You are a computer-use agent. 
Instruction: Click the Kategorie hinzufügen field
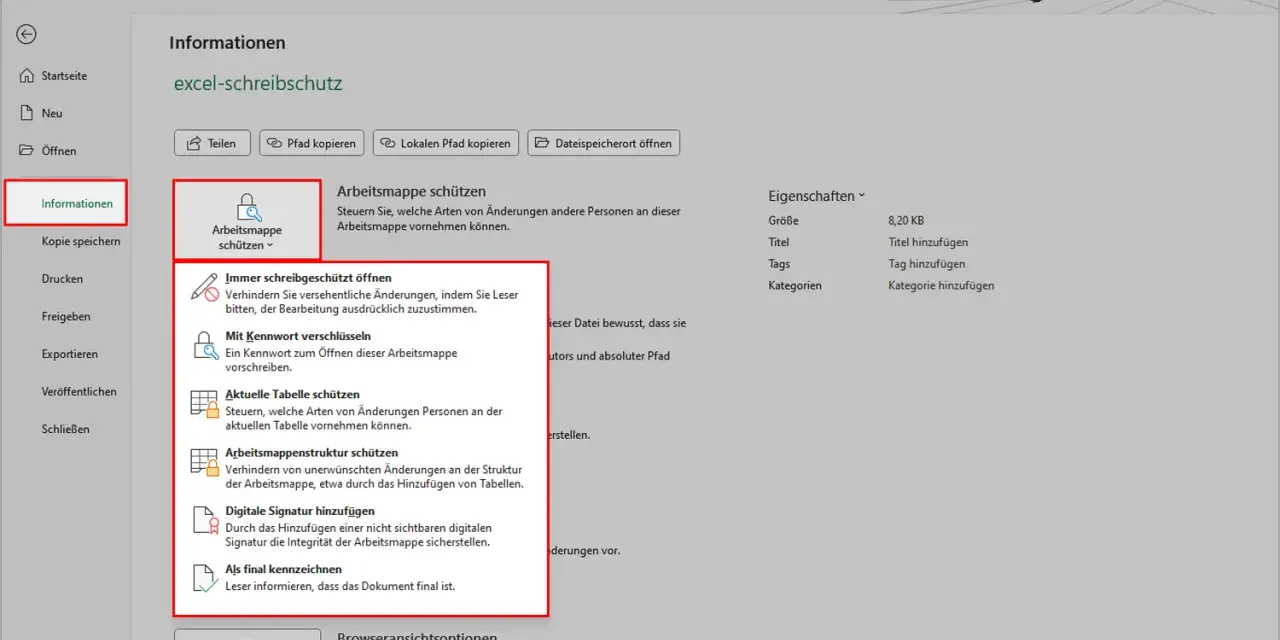point(941,286)
